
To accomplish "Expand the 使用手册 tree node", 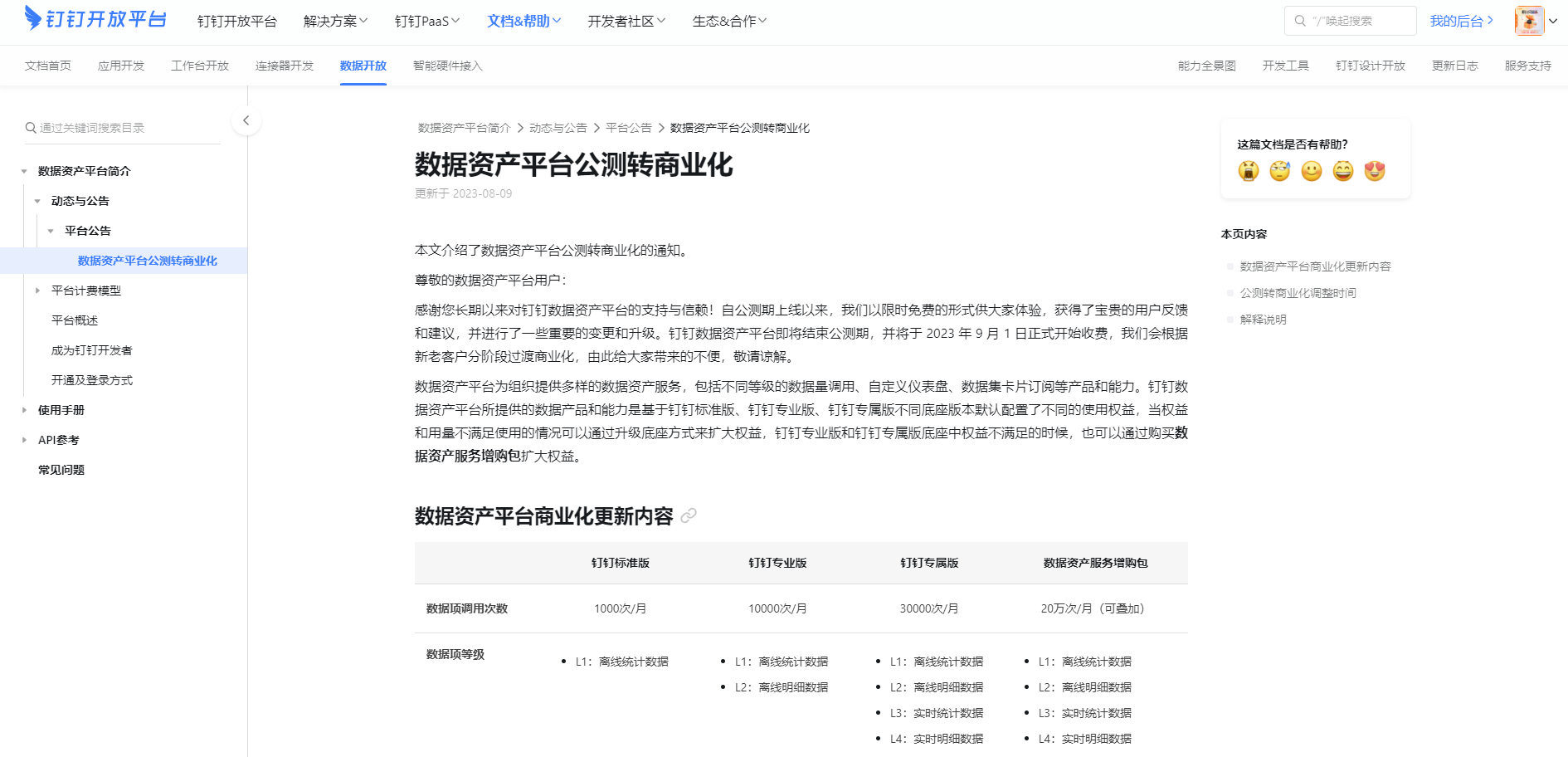I will click(24, 410).
